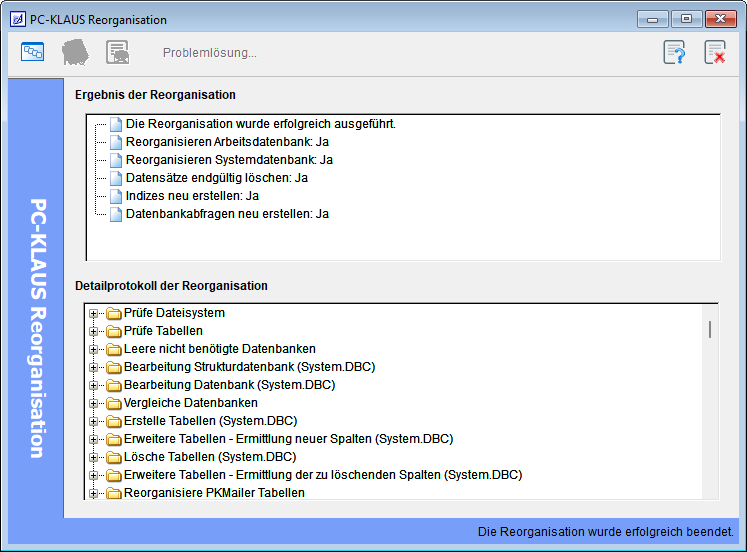The height and width of the screenshot is (552, 747).
Task: Select document icon beside 'Indizes neu erstellen: Ja'
Action: pyautogui.click(x=115, y=196)
